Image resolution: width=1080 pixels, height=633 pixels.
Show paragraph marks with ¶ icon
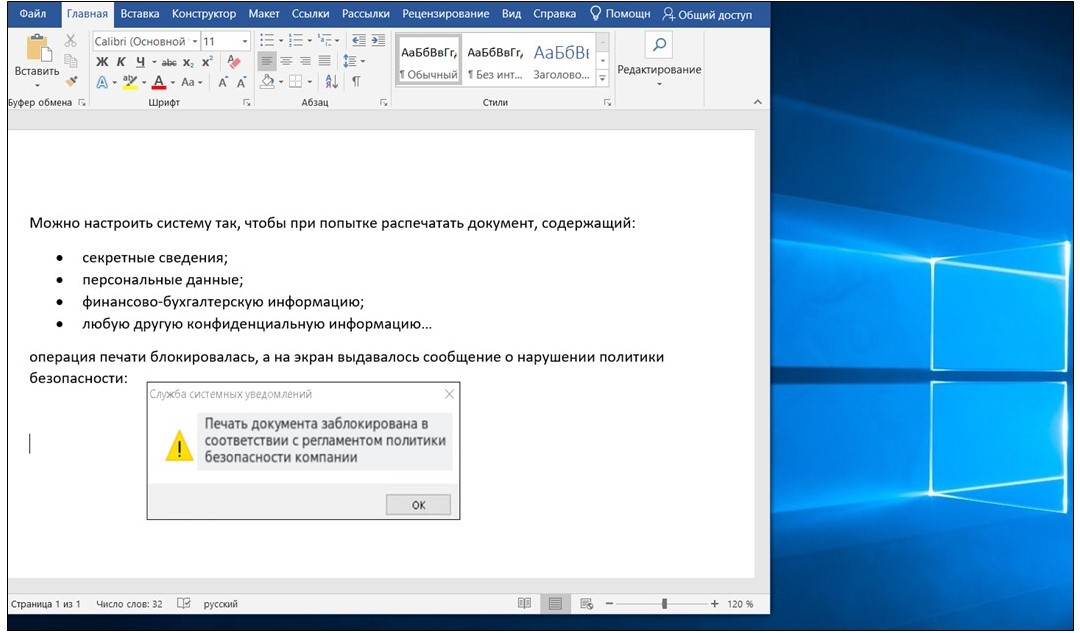[356, 82]
